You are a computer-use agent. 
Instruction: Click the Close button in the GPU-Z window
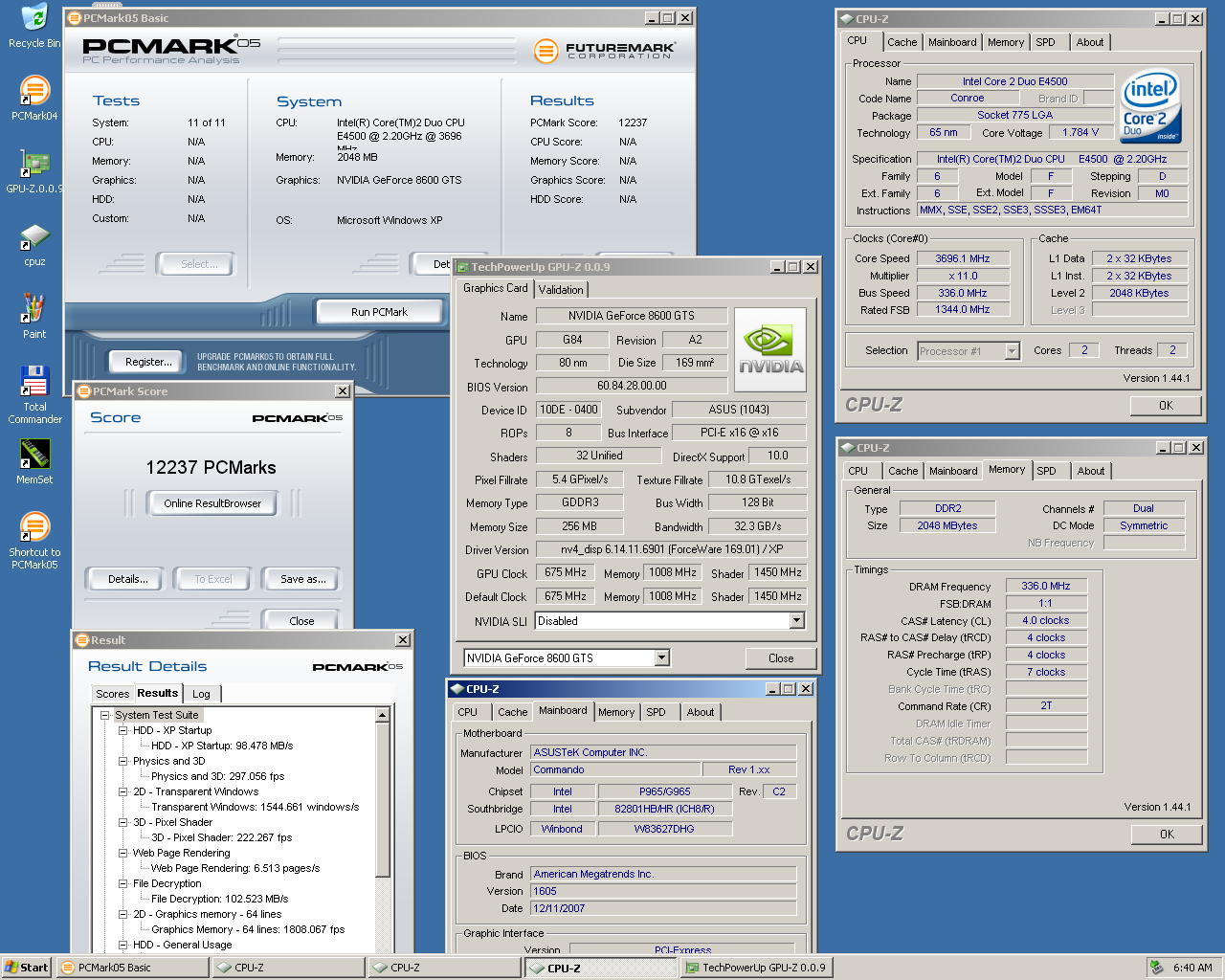click(781, 657)
